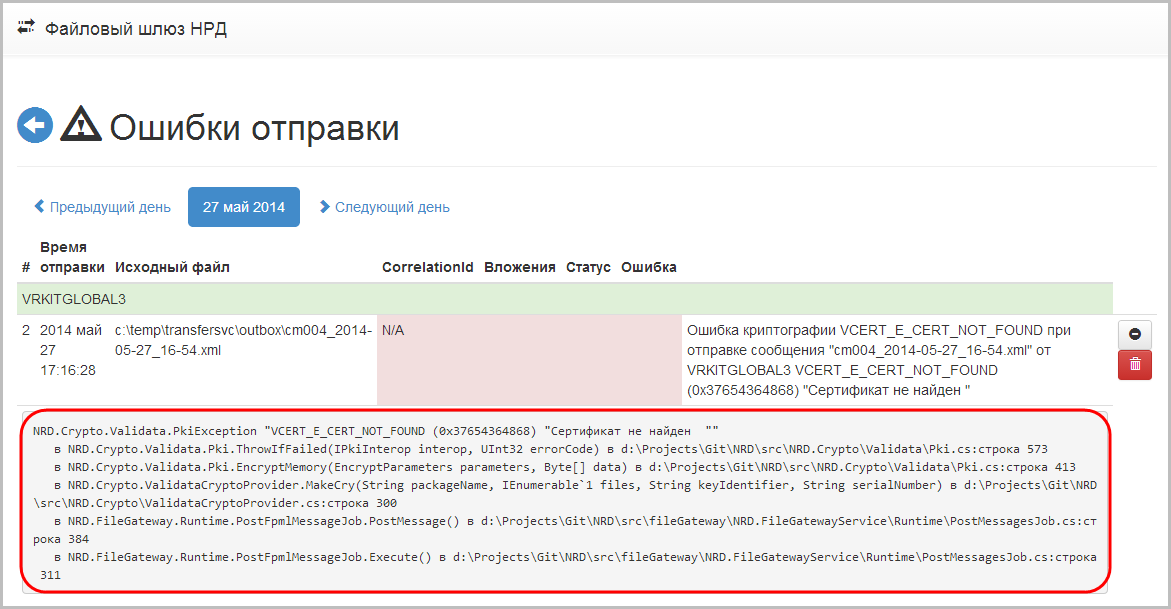Click the Pki.EncryptMemory stack trace line

[565, 467]
